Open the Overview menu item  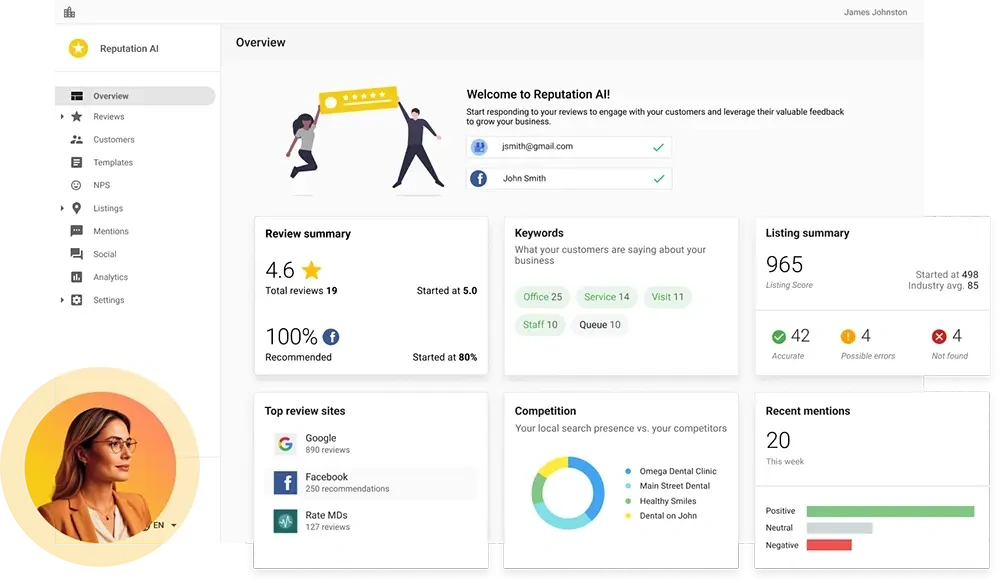pyautogui.click(x=135, y=96)
